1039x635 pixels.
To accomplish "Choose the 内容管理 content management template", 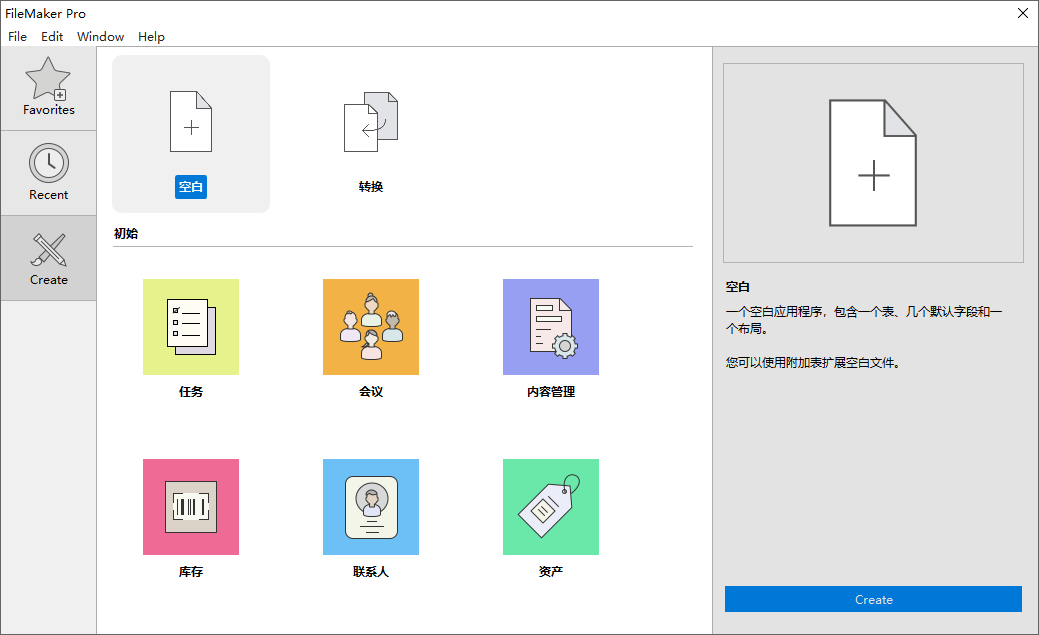I will coord(551,327).
